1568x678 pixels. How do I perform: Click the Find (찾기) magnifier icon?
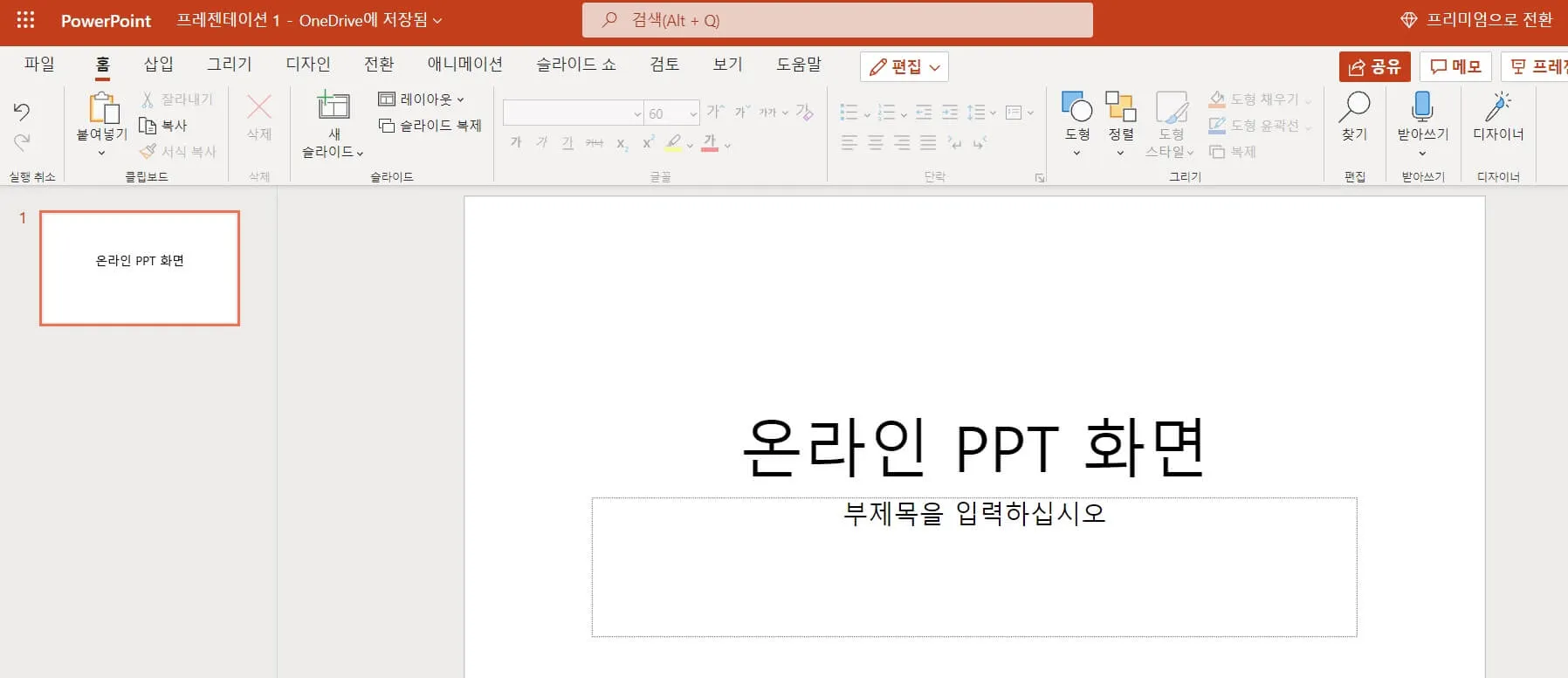[x=1354, y=107]
